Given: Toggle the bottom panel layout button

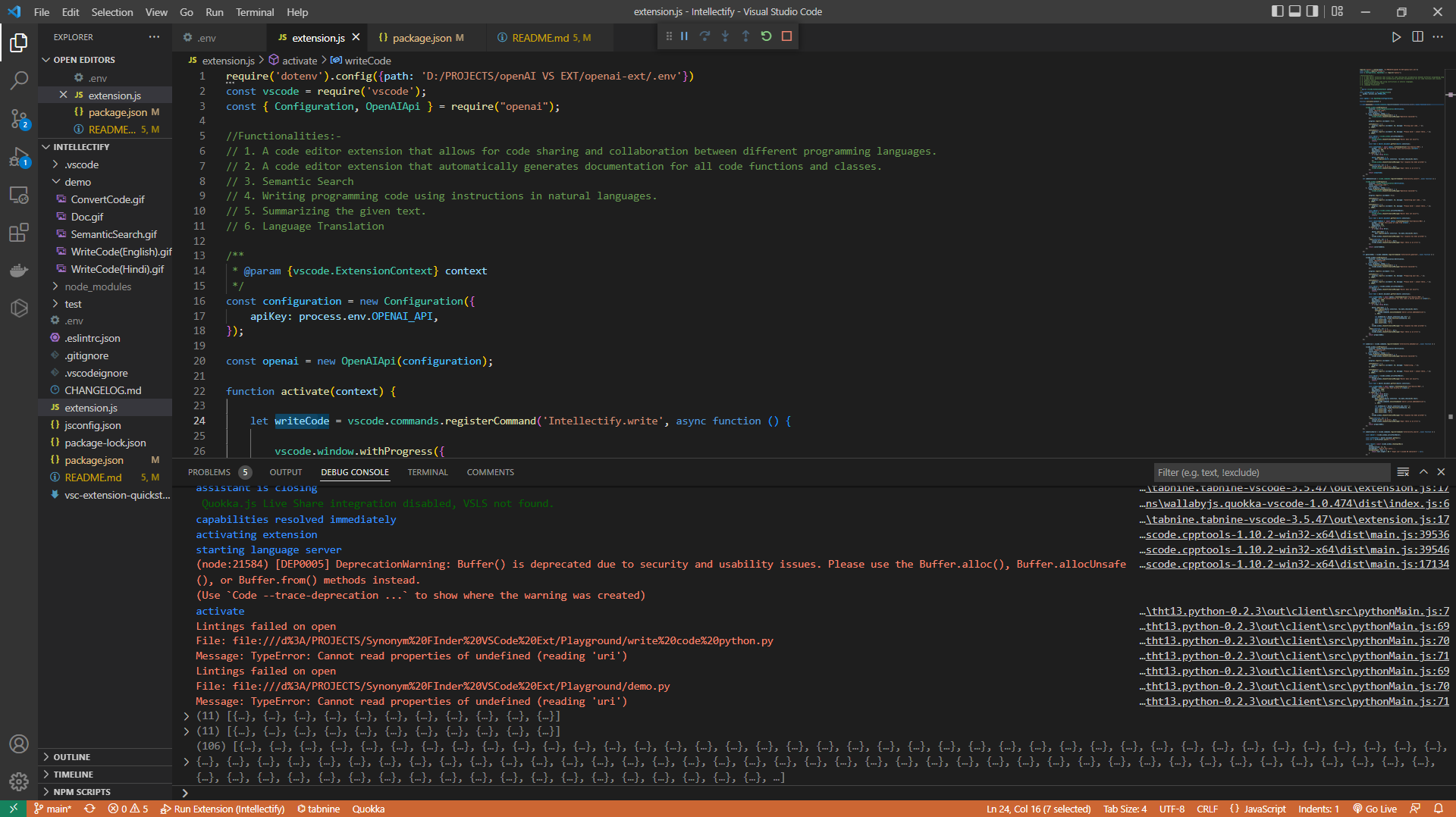Looking at the screenshot, I should 1294,11.
